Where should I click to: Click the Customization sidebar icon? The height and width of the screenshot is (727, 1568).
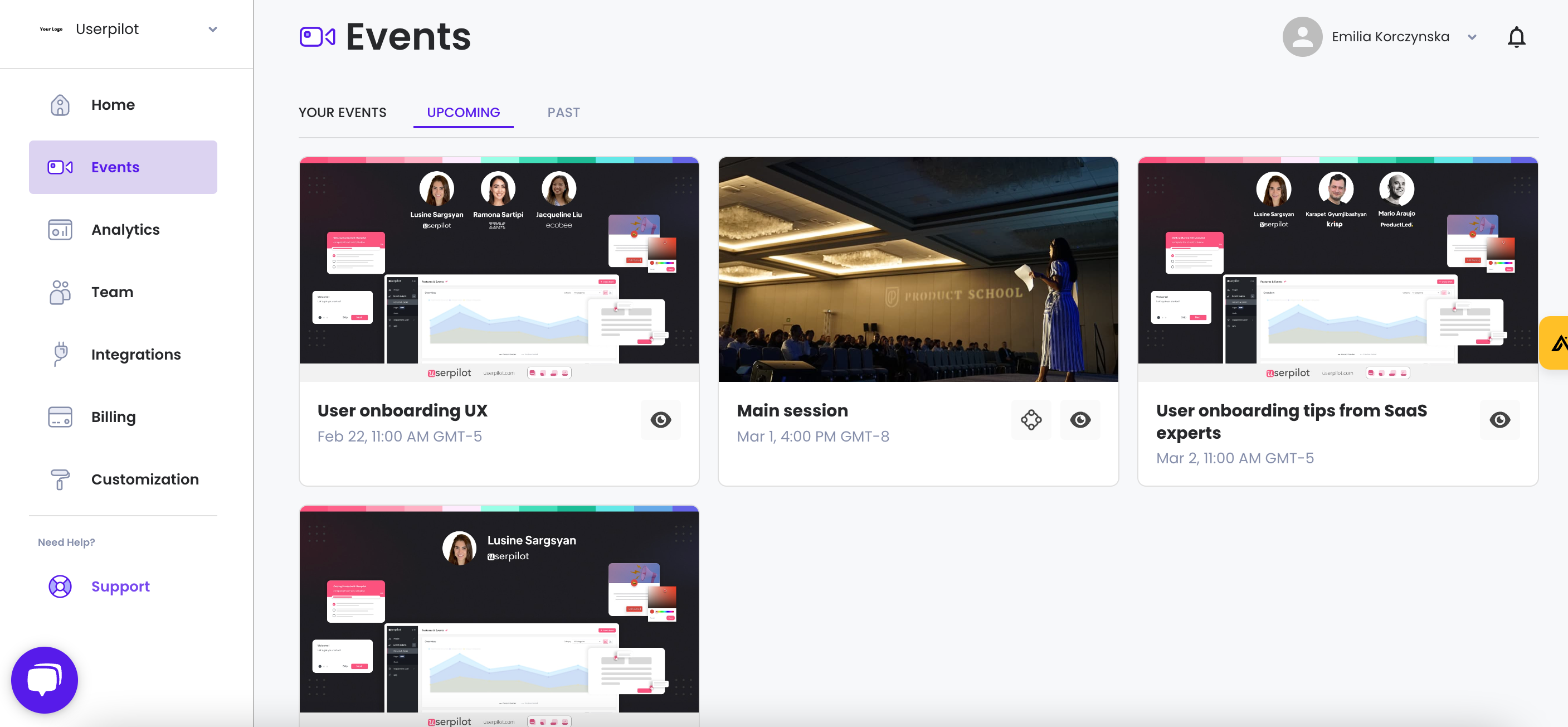[61, 479]
